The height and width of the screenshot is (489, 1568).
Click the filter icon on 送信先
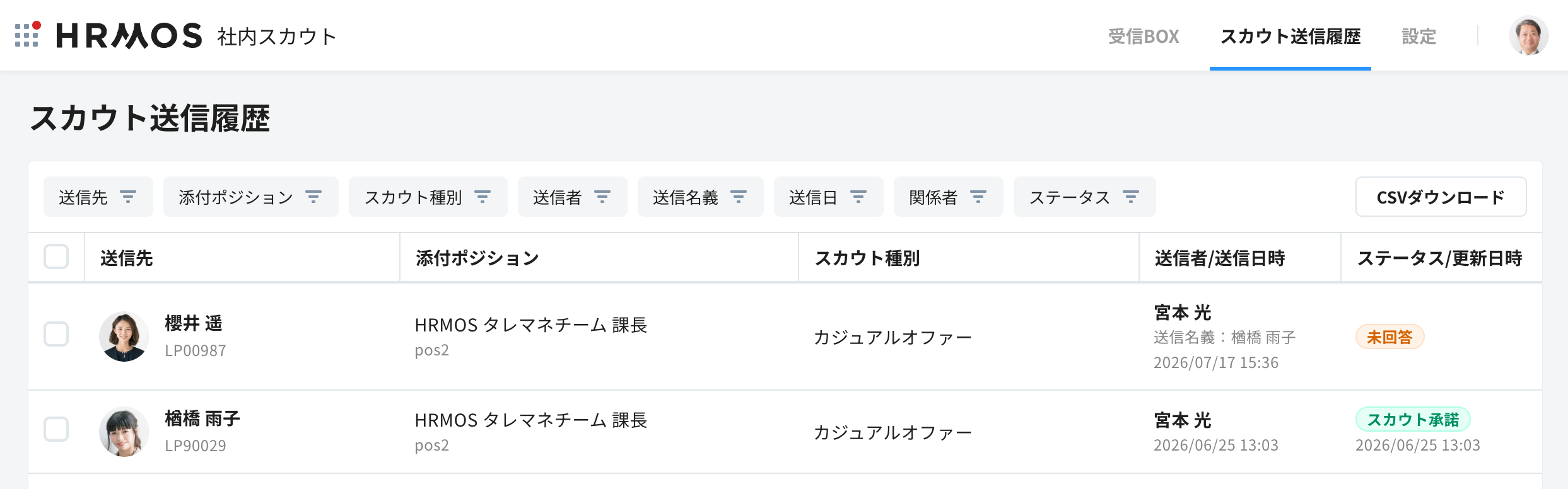point(128,197)
